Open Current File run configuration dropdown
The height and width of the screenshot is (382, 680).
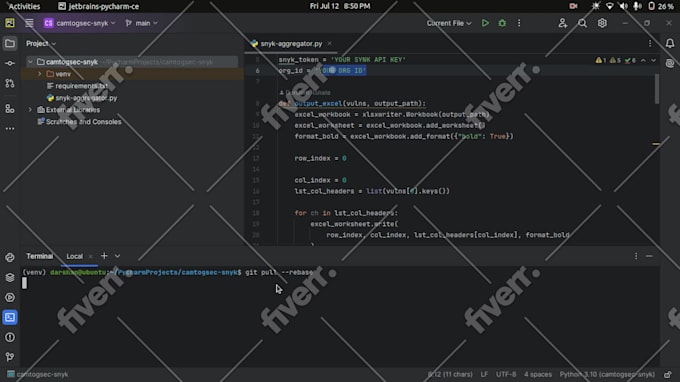point(449,23)
